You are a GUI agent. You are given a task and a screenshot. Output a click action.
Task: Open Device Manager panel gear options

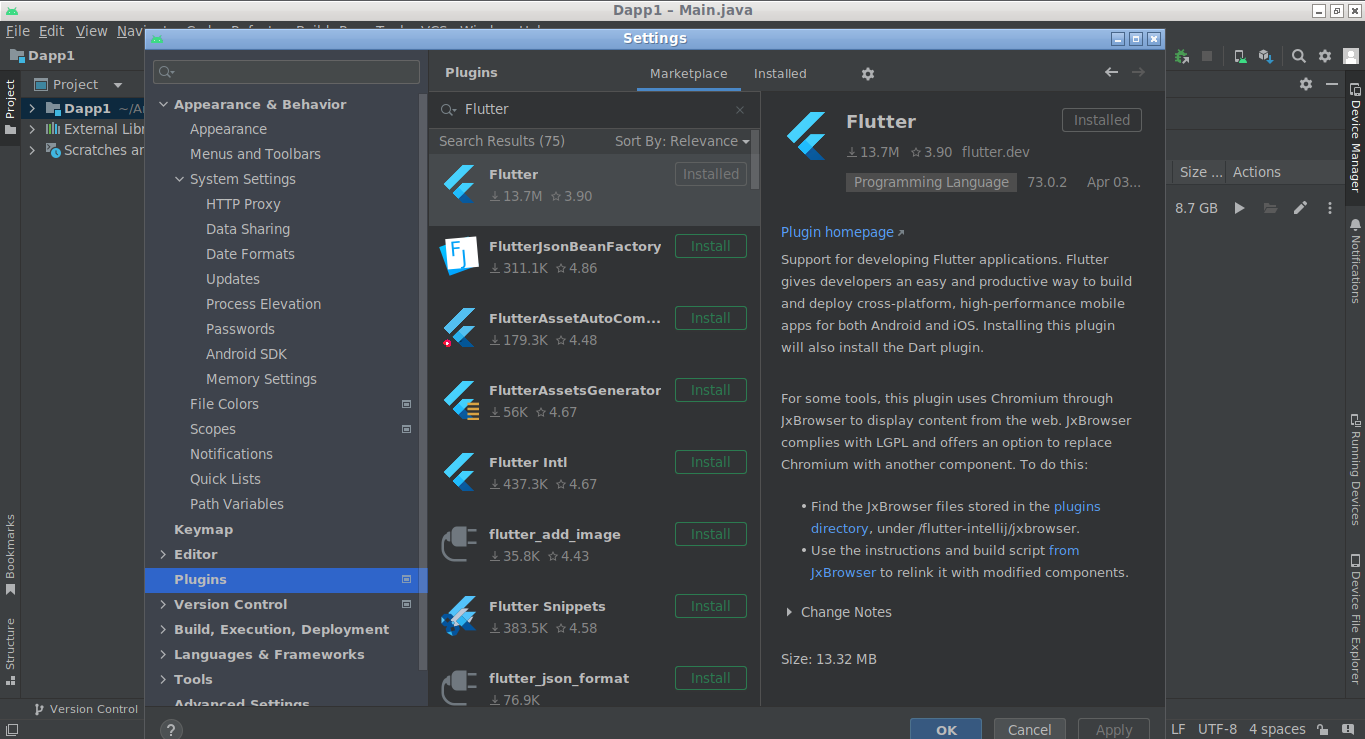tap(1306, 84)
